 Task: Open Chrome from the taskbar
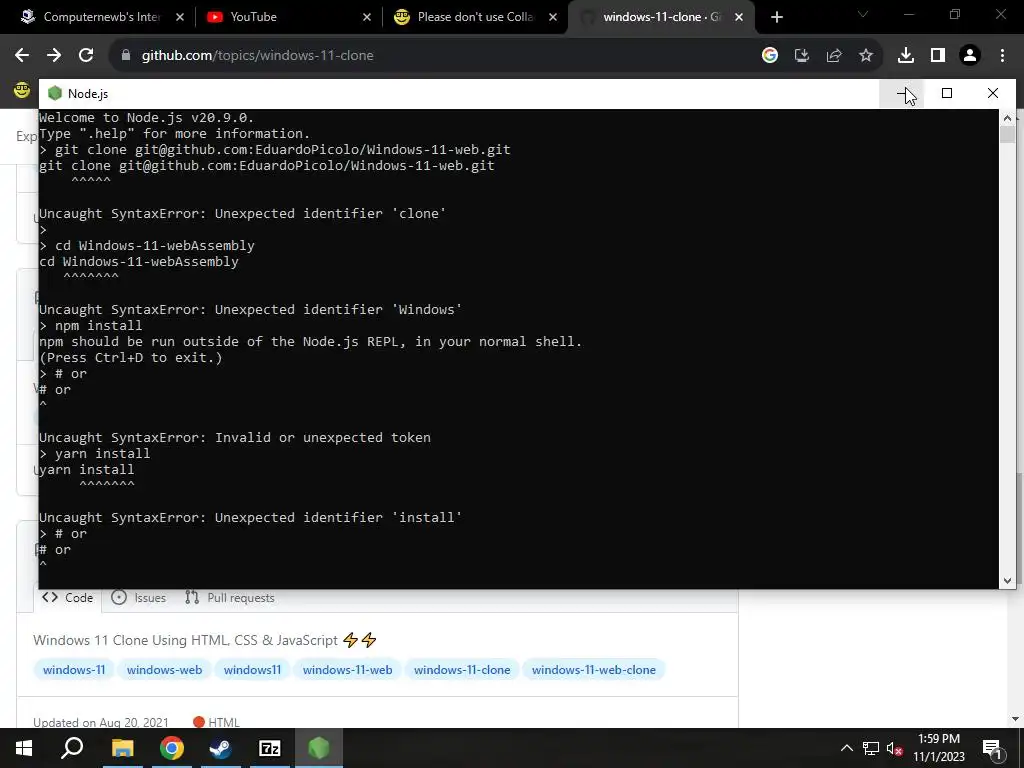click(172, 748)
